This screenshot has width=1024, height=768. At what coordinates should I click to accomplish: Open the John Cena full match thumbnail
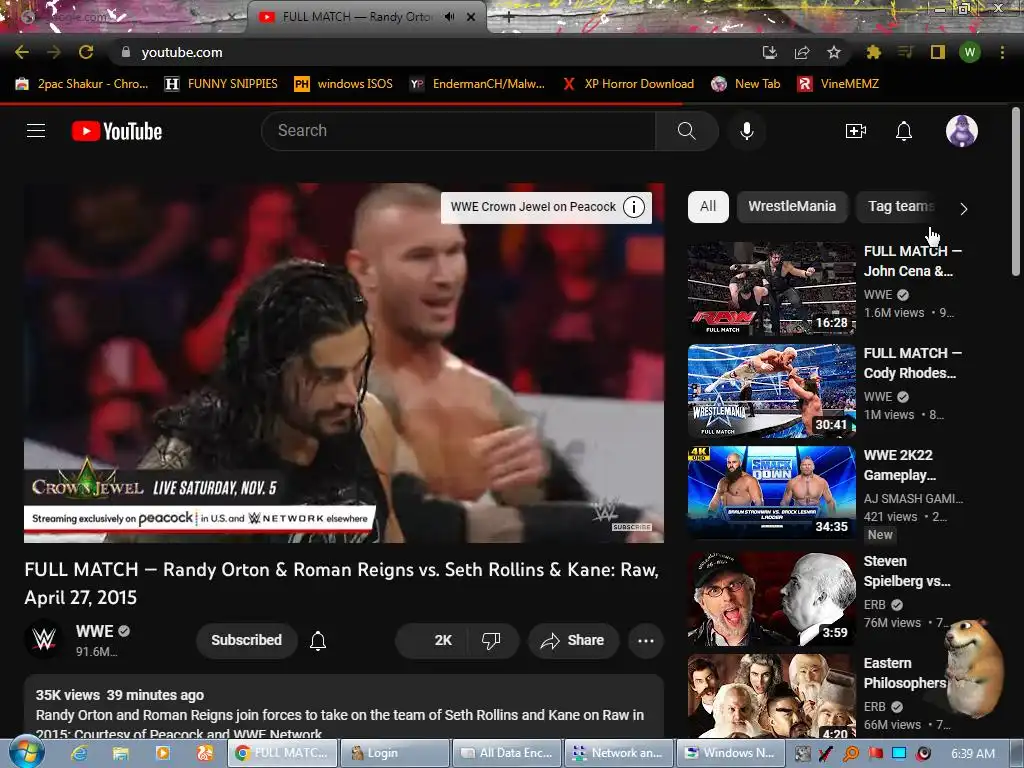point(771,289)
